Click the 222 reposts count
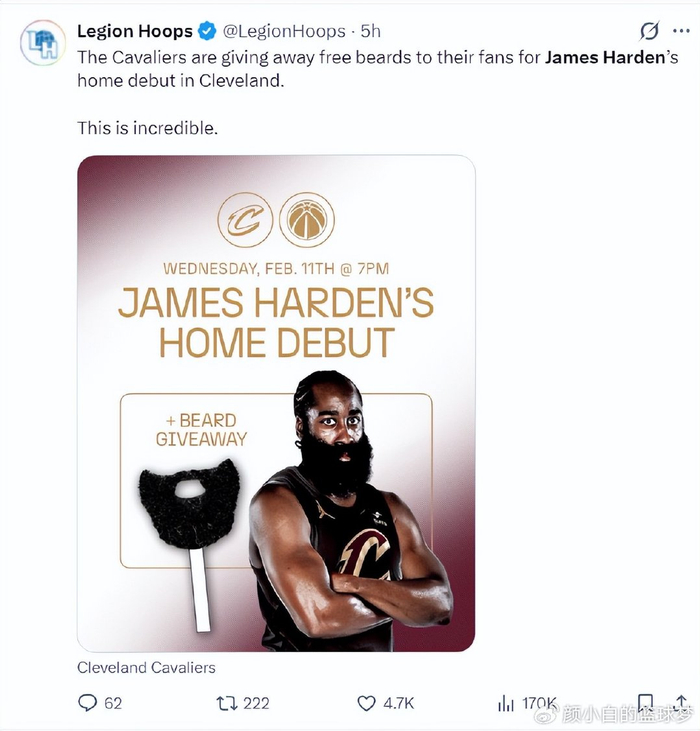This screenshot has height=731, width=700. pos(256,703)
